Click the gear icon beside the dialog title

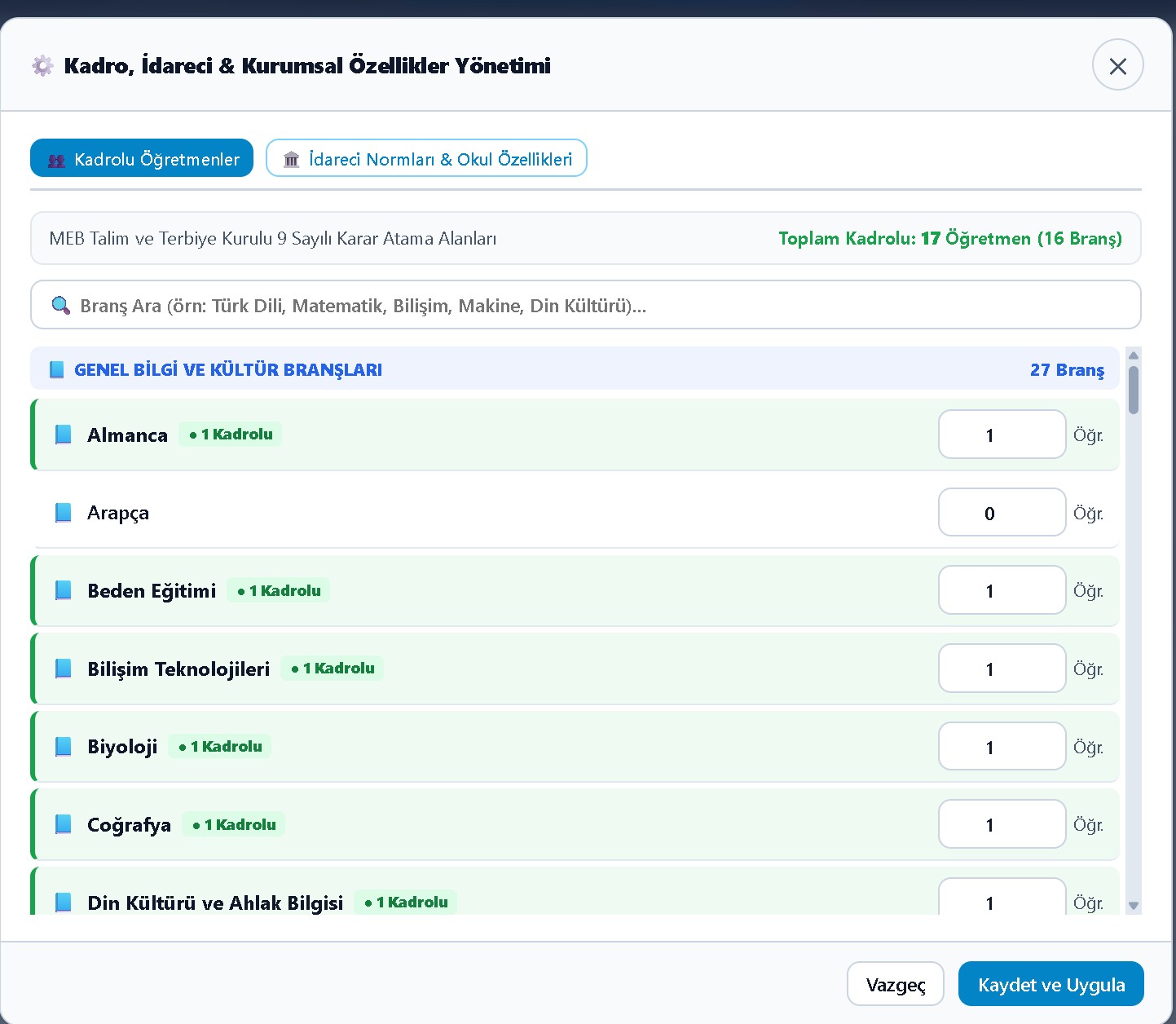42,65
